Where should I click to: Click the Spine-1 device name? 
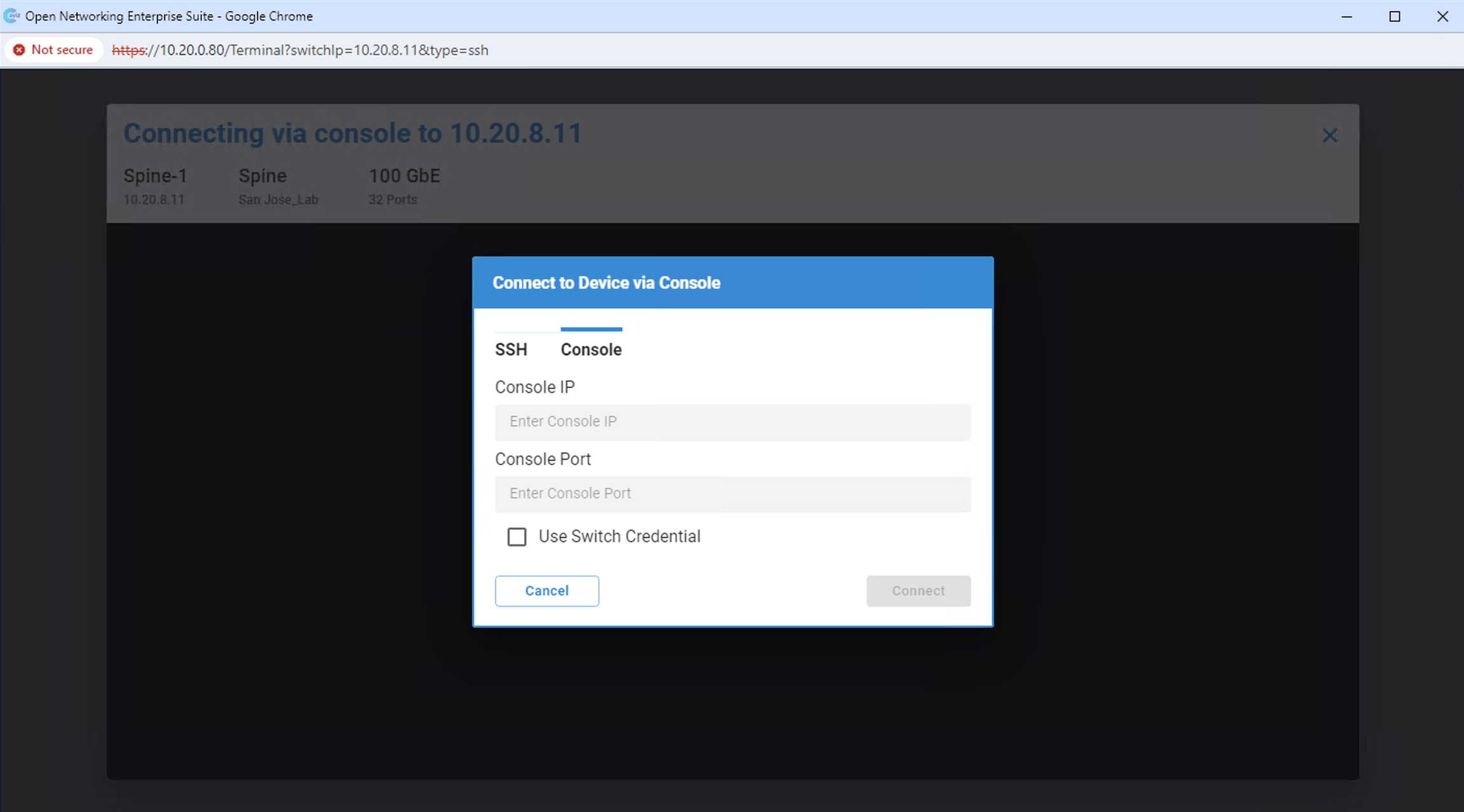pyautogui.click(x=155, y=175)
